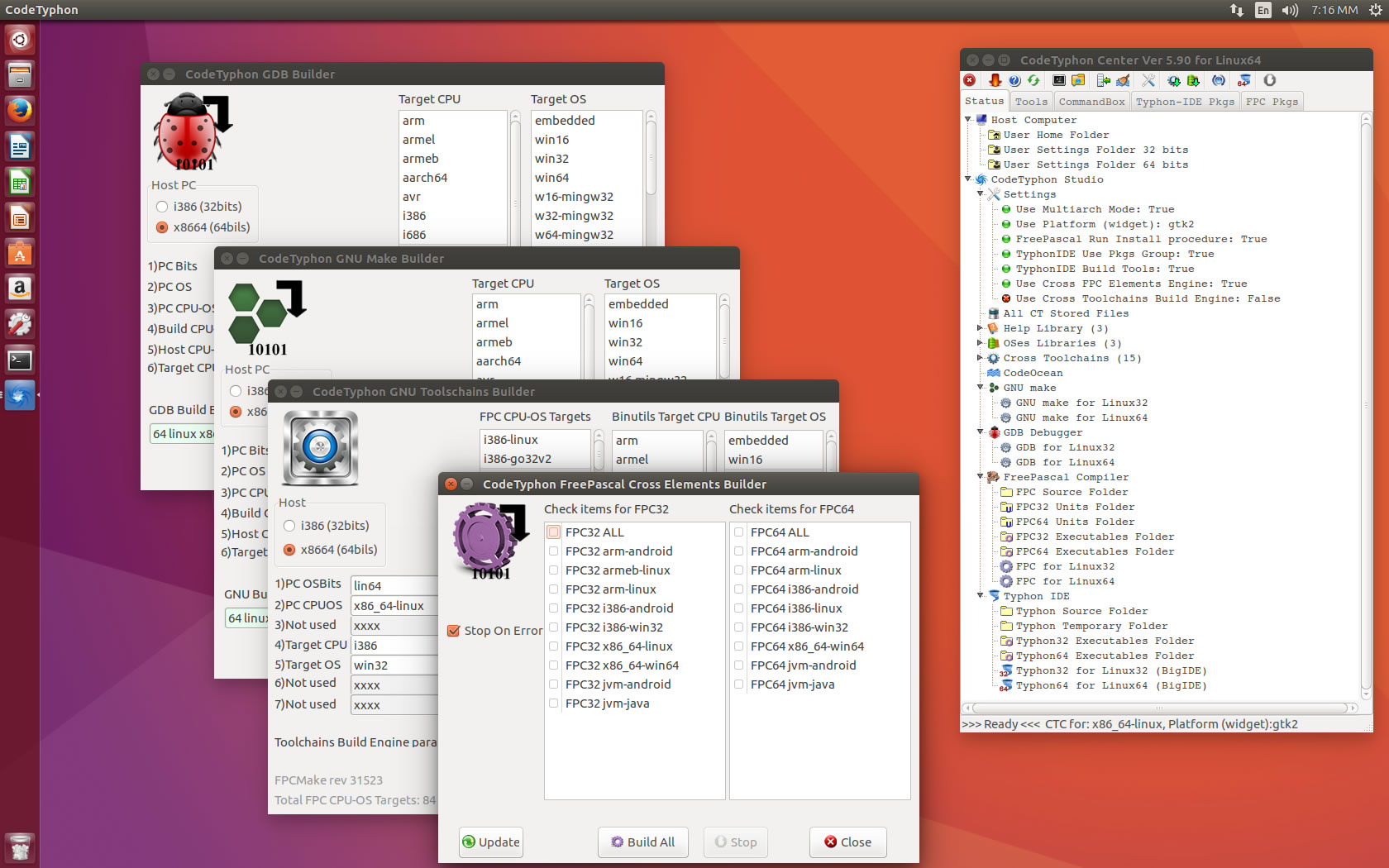Screen dimensions: 1389x868
Task: Open LibreOffice Writer from the launcher
Action: pyautogui.click(x=20, y=146)
